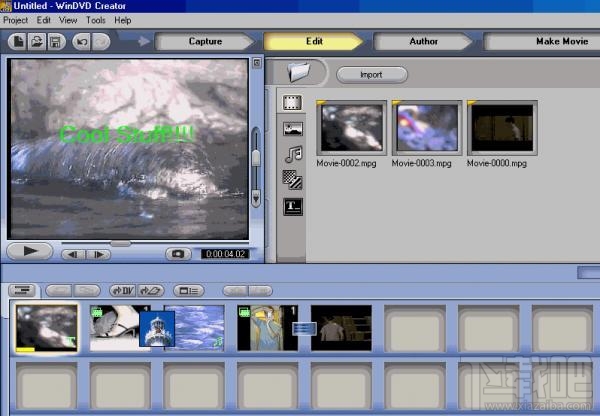Click the DV export arrow button
The width and height of the screenshot is (600, 416).
(x=123, y=291)
